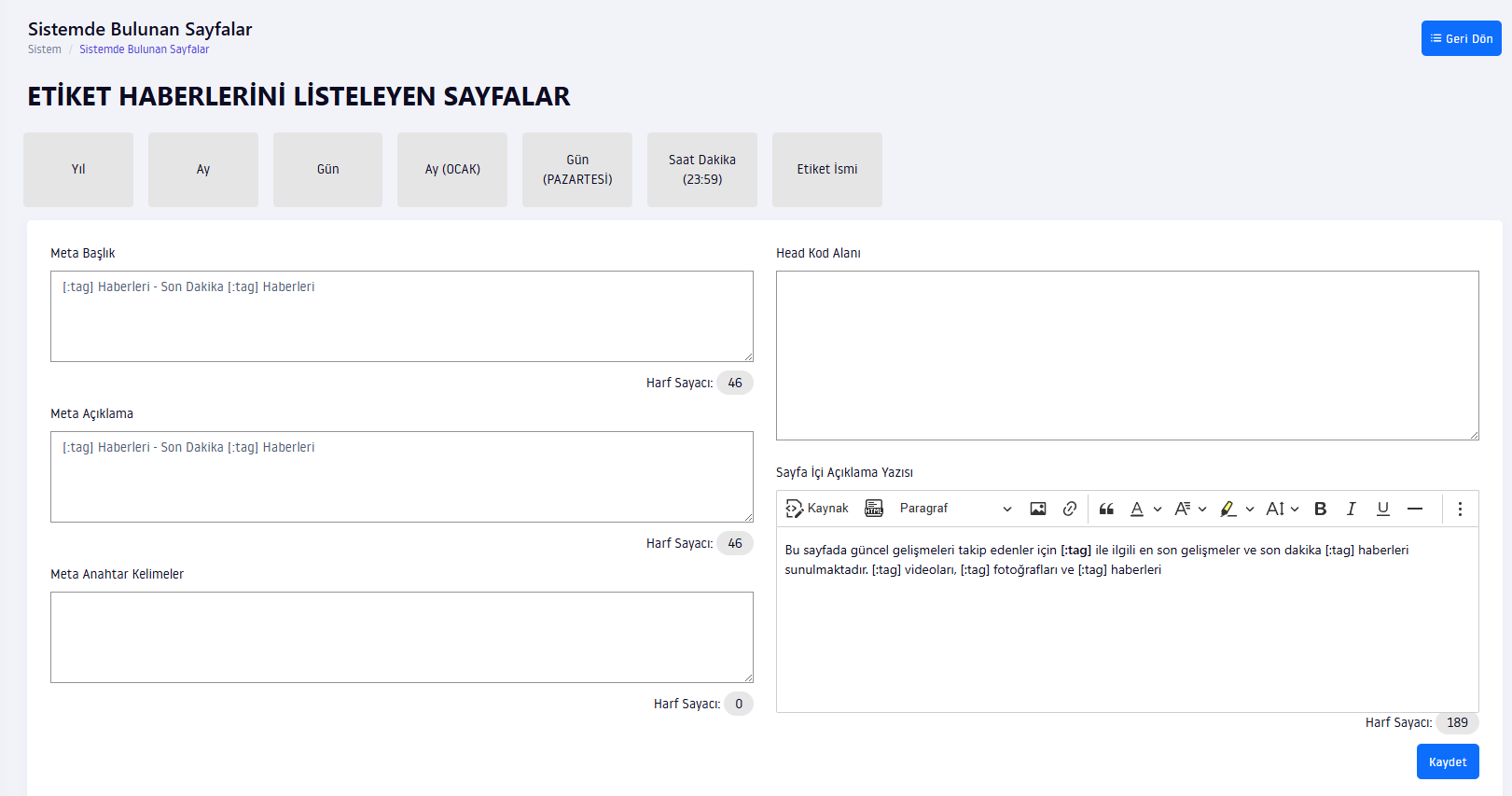Insert the Gün (PAZARTESİ) variable tile

(577, 169)
